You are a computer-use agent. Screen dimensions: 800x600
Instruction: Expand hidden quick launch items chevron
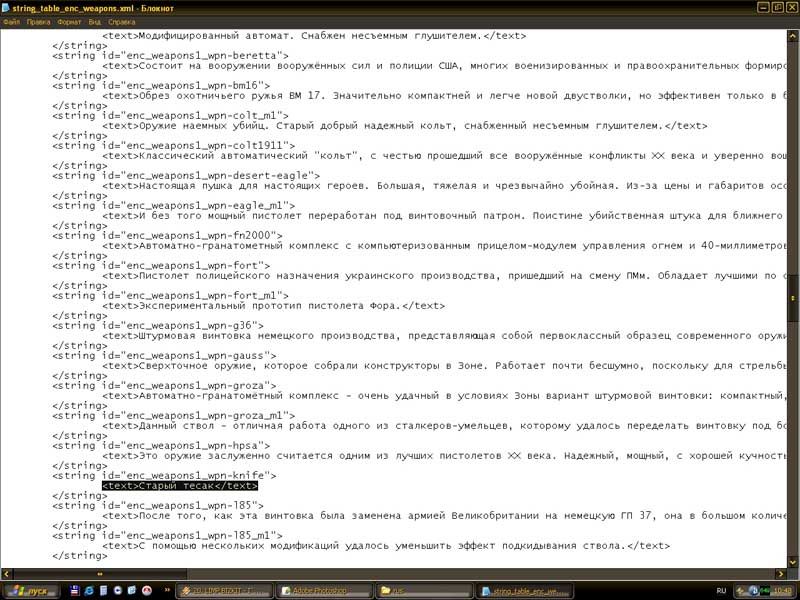[x=167, y=590]
